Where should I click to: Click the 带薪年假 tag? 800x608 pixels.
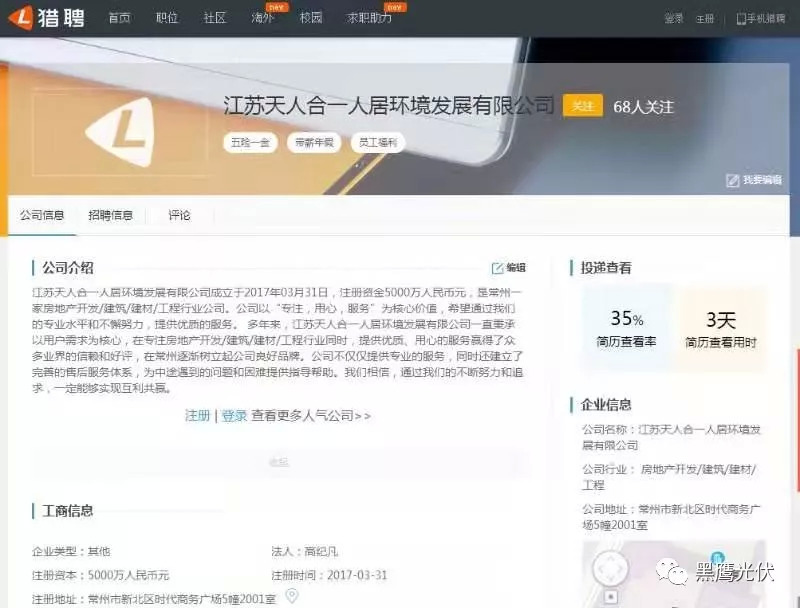(314, 142)
